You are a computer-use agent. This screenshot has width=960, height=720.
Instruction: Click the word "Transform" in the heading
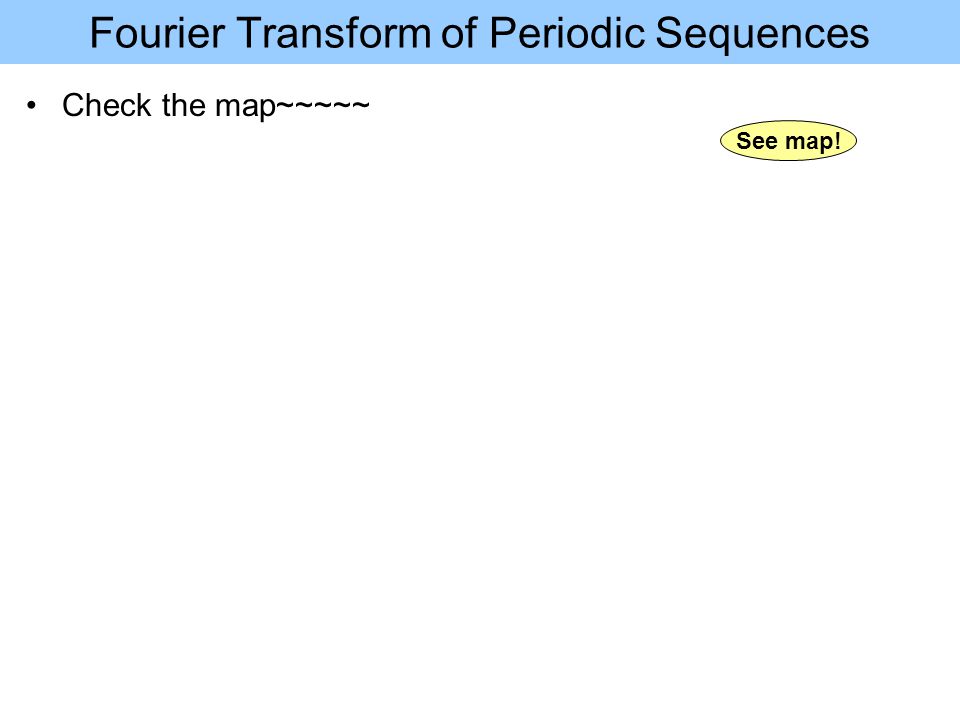(334, 32)
